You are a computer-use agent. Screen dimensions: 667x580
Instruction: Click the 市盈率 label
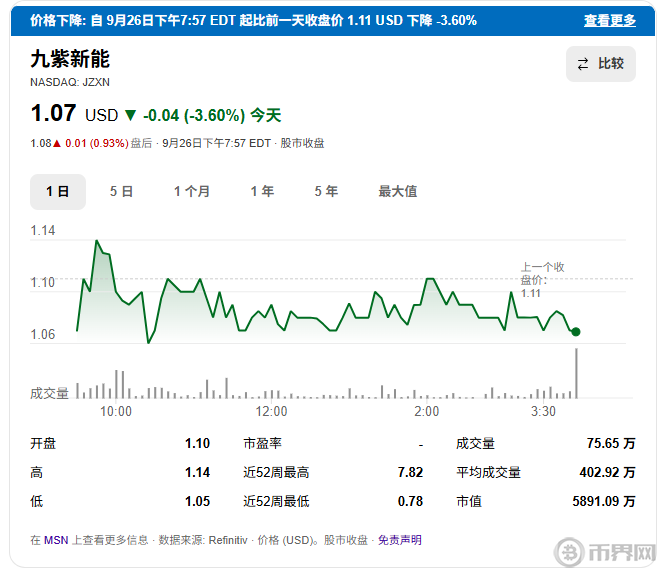click(262, 443)
